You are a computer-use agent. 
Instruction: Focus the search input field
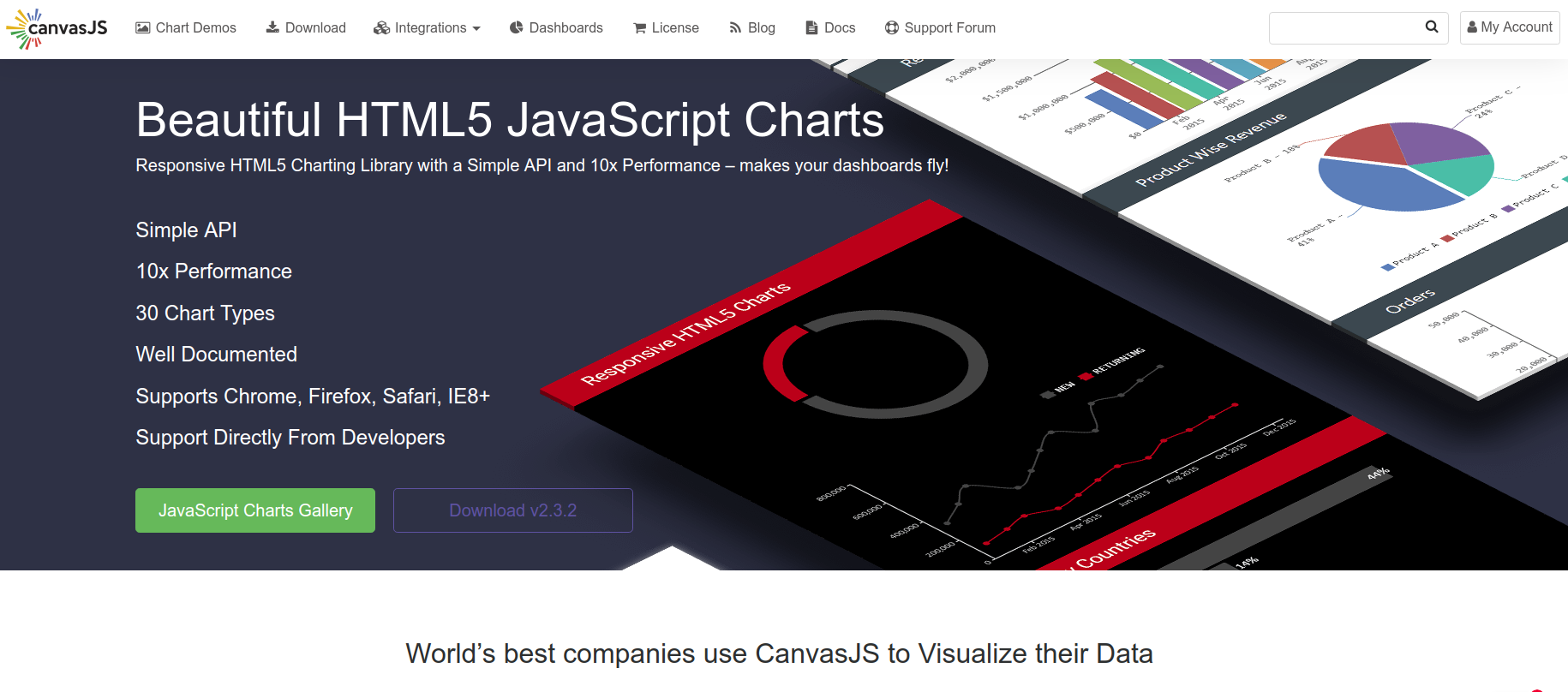tap(1345, 27)
